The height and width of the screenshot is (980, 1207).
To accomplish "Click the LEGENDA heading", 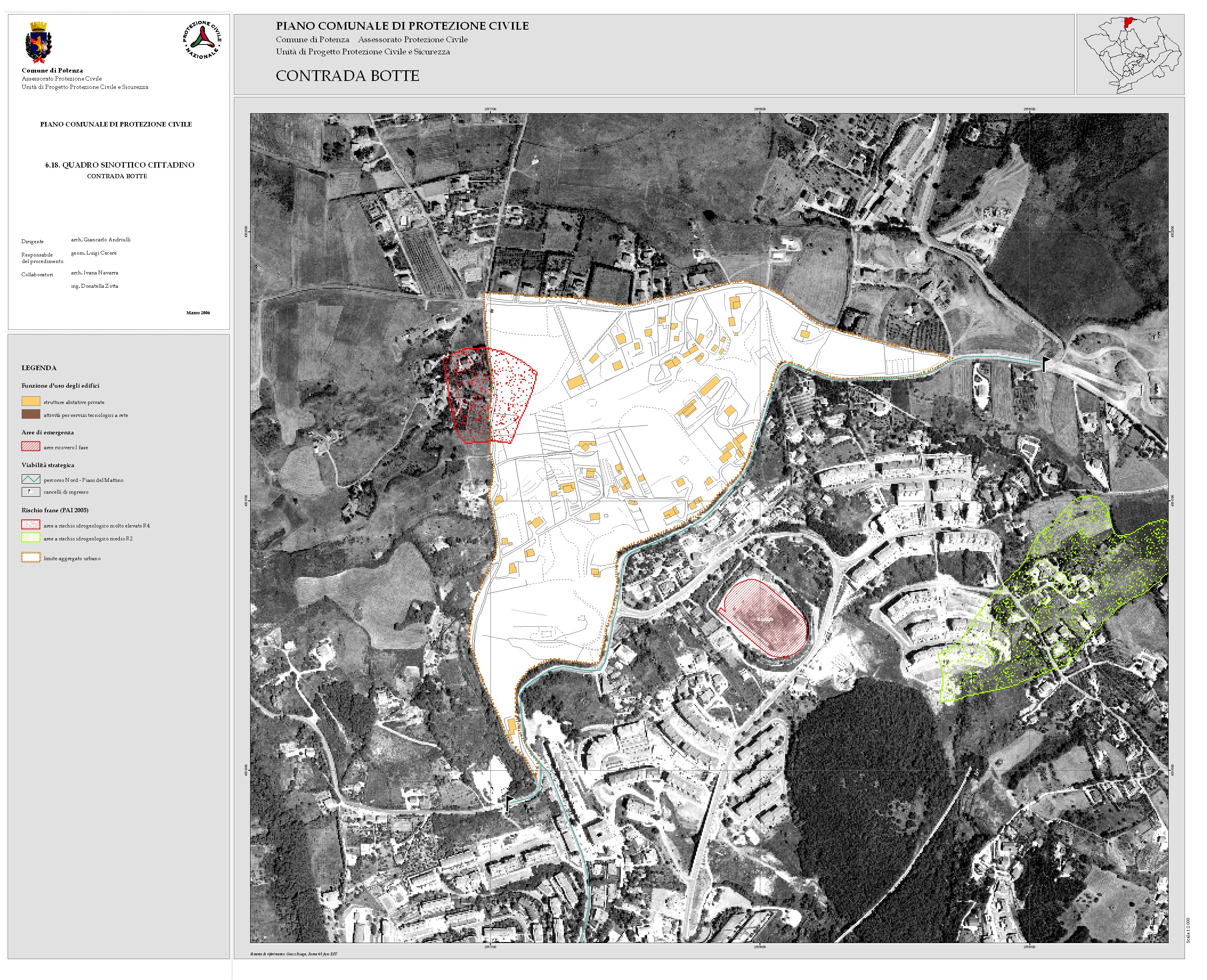I will pos(39,367).
